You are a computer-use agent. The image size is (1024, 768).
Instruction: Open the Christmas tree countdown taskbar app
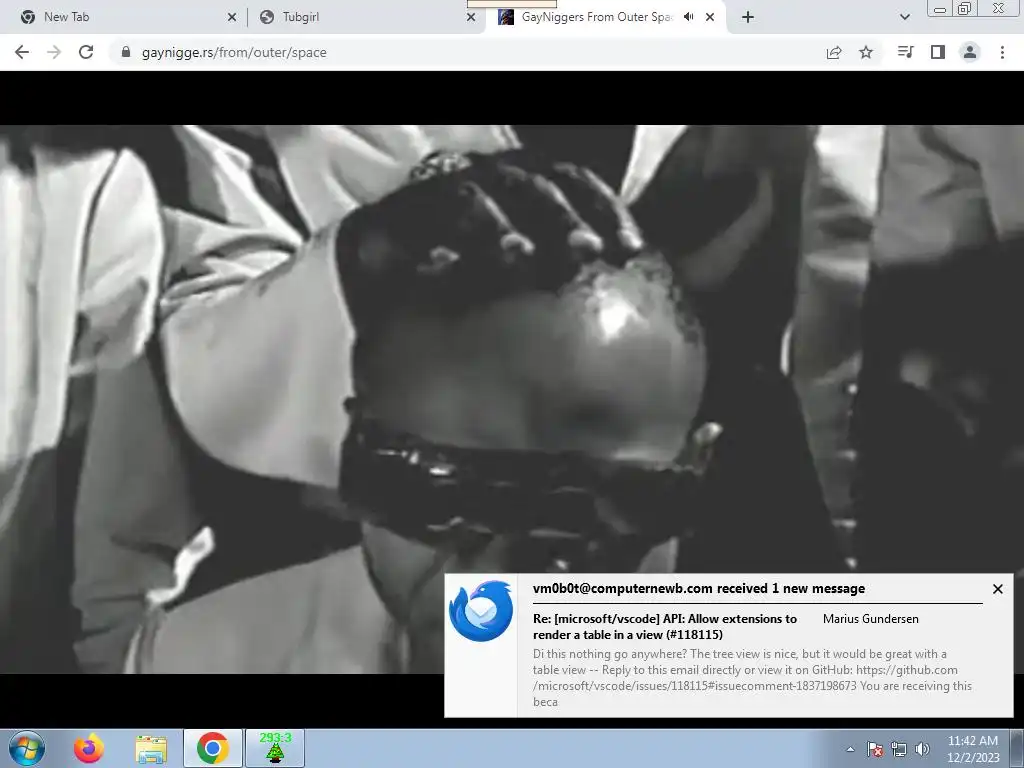(275, 748)
